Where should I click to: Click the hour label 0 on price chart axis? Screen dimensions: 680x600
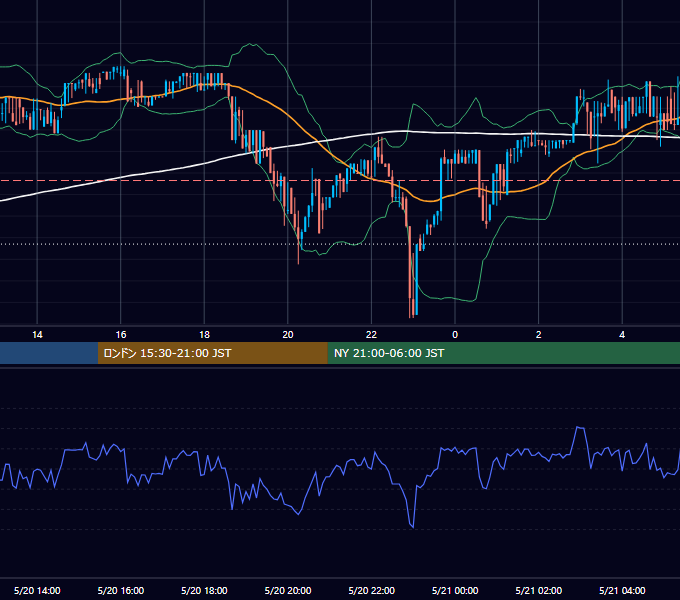click(455, 334)
